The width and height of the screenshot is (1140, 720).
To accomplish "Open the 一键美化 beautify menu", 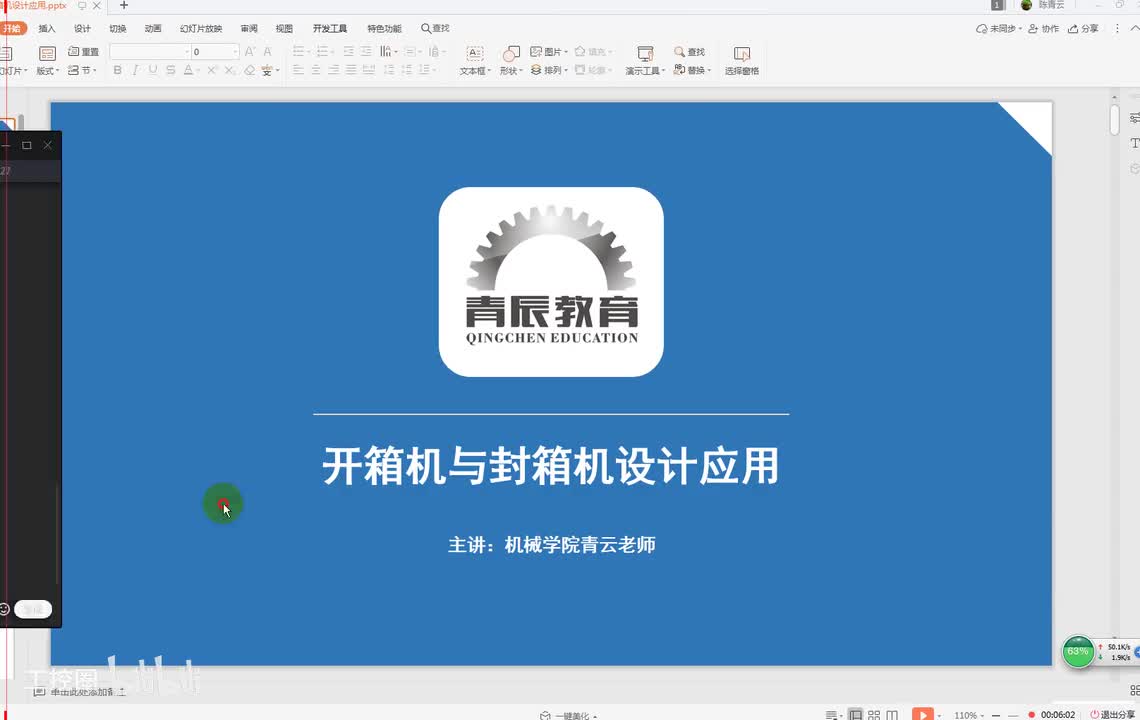I will pyautogui.click(x=569, y=716).
